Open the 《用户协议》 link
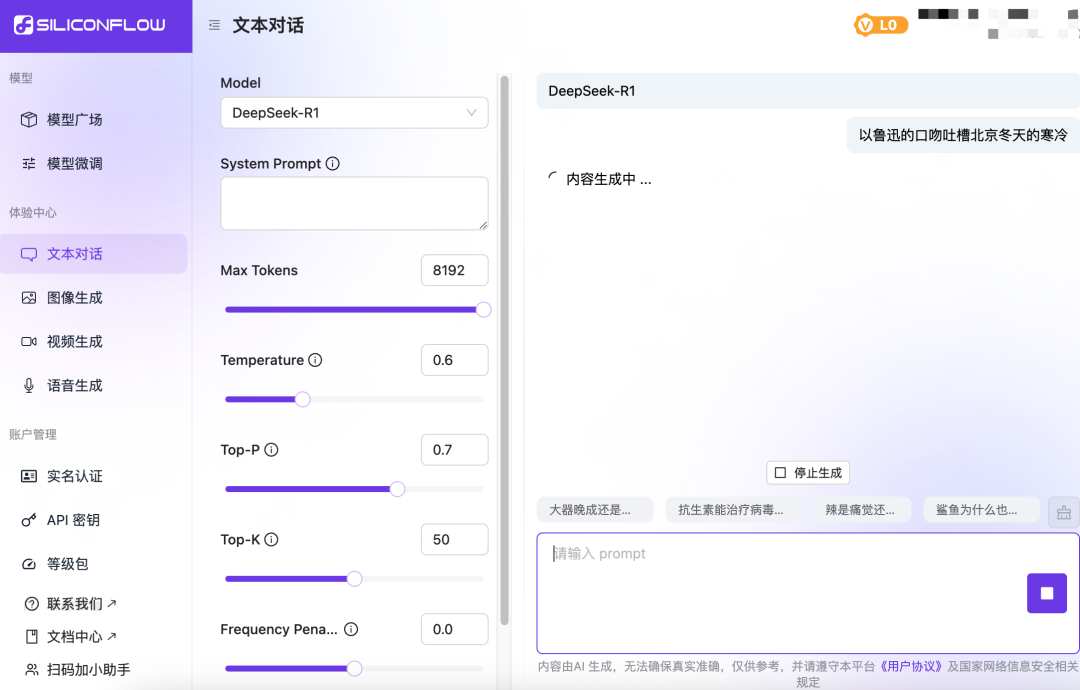This screenshot has height=690, width=1080. coord(911,667)
